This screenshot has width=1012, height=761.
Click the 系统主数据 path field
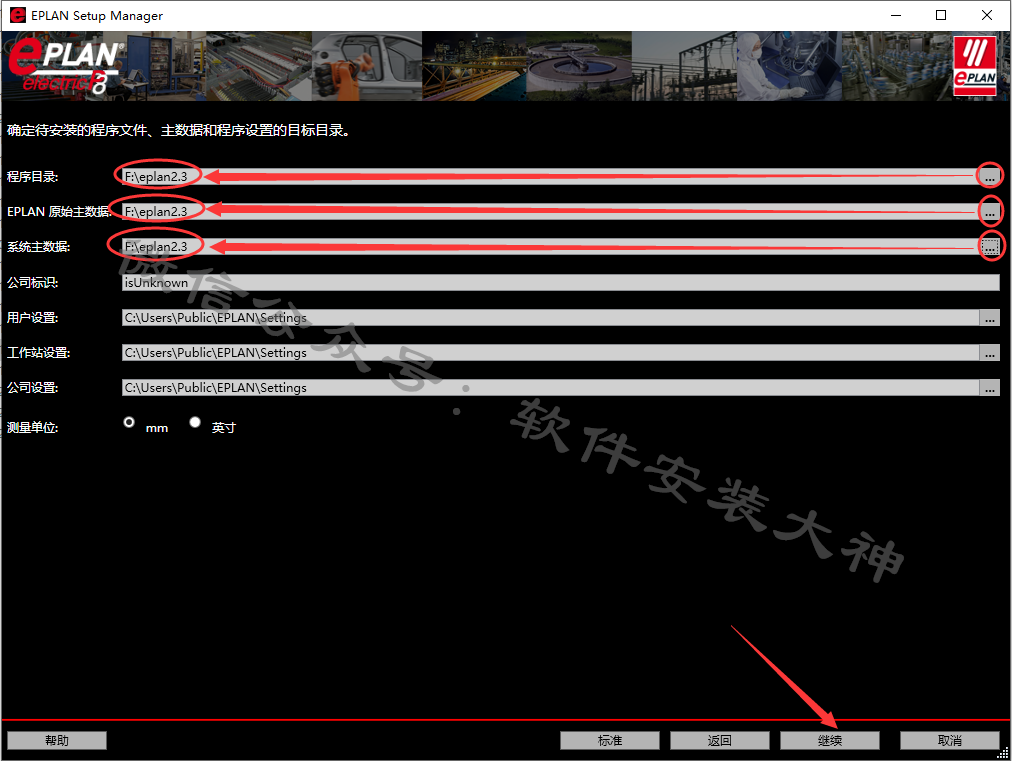551,247
